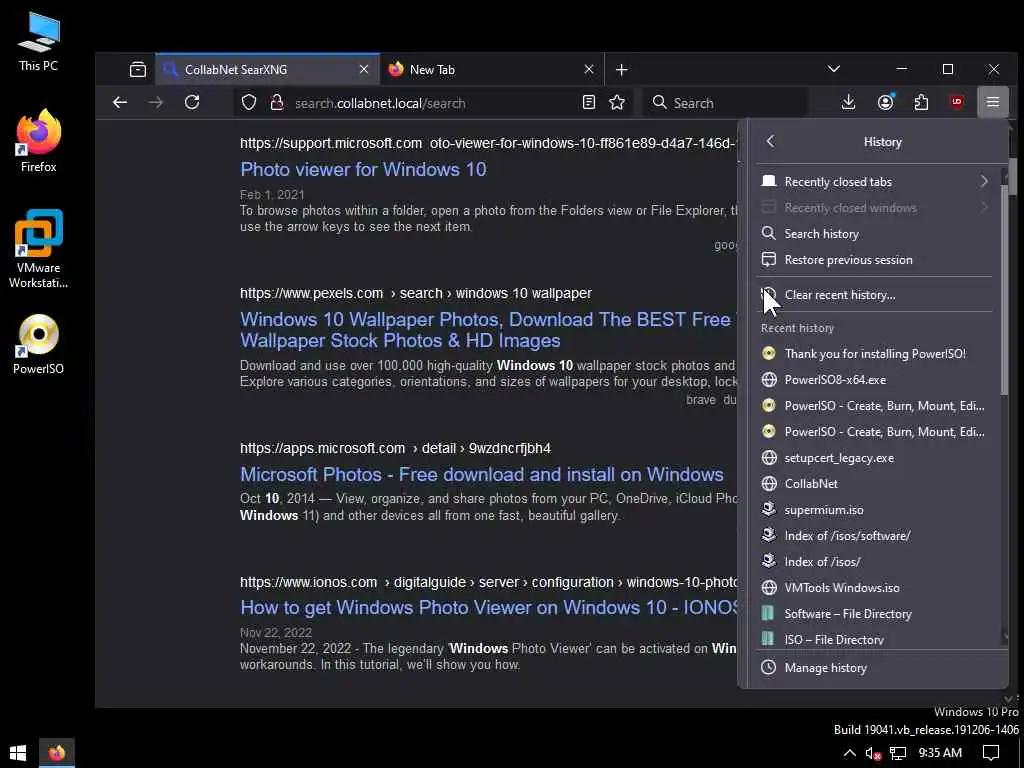Select Search history in the panel
This screenshot has width=1024, height=768.
tap(875, 233)
